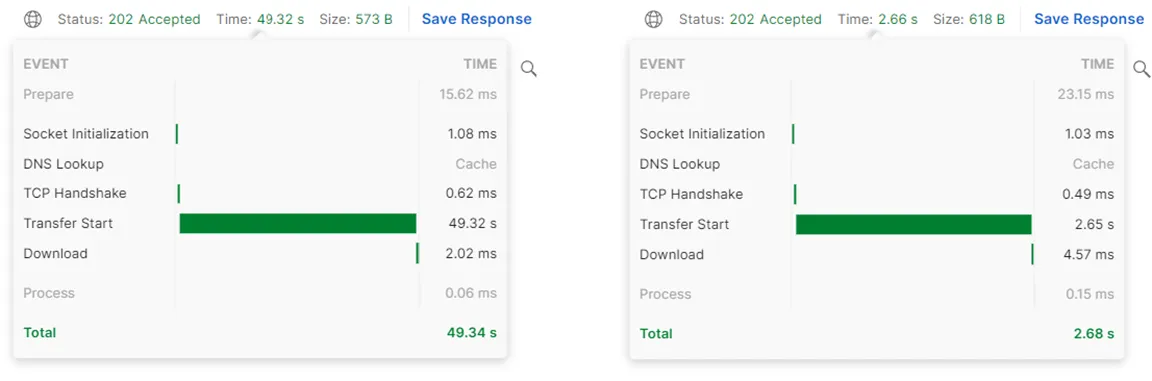This screenshot has height=381, width=1152.
Task: Select the Prepare row showing 15.62 ms
Action: (260, 94)
